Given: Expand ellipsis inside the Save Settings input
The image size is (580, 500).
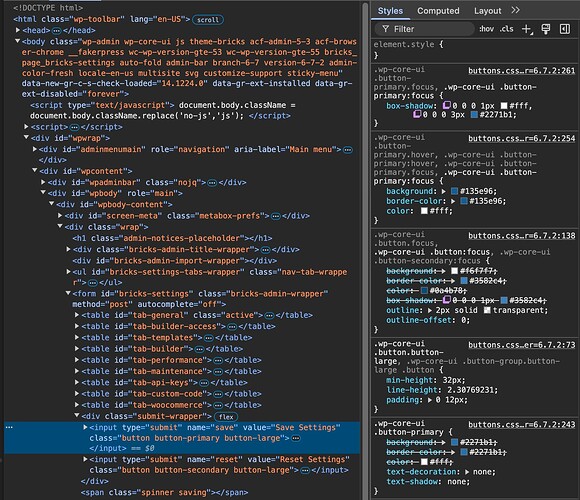Looking at the screenshot, I should pyautogui.click(x=296, y=438).
